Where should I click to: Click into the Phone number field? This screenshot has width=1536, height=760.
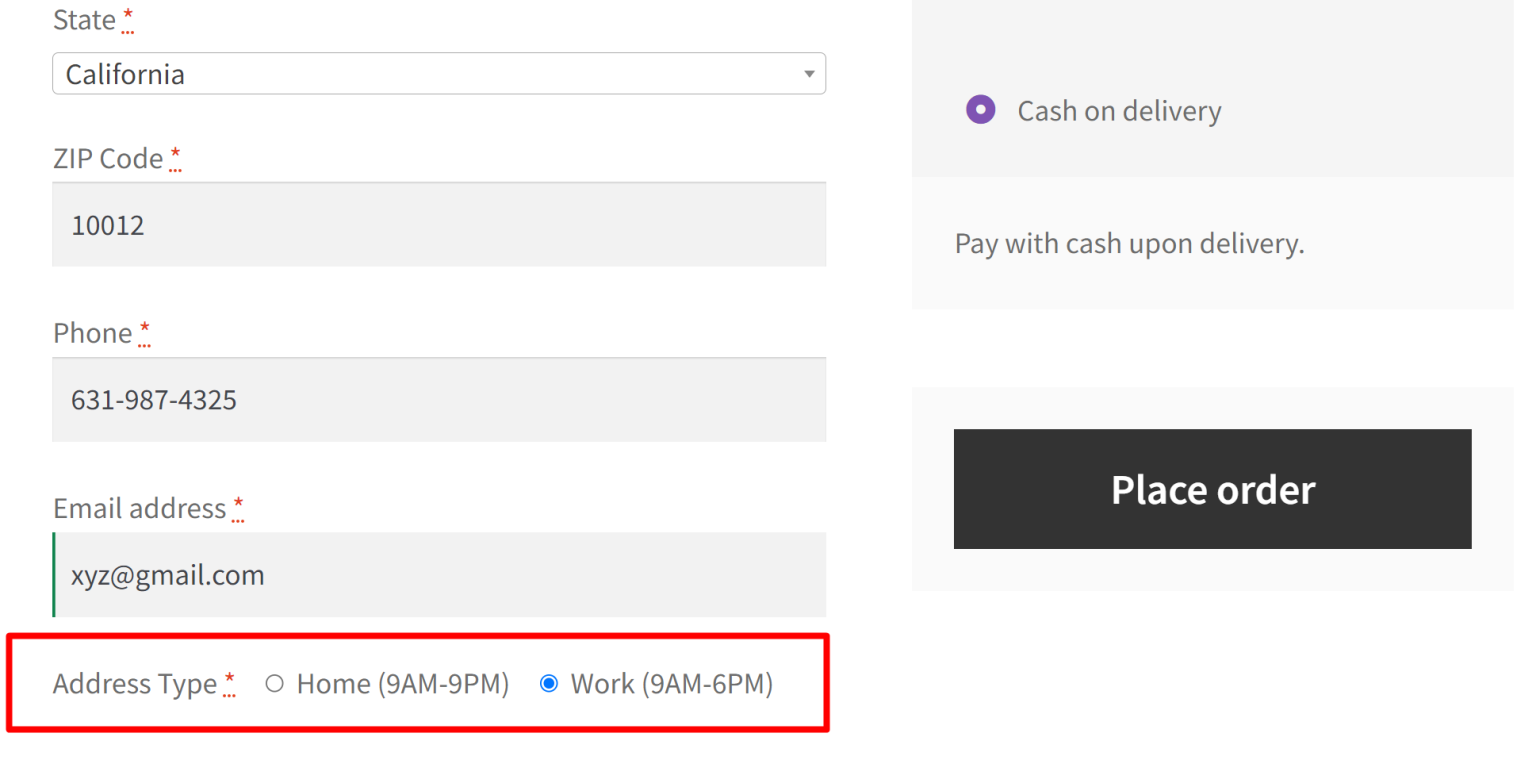click(x=438, y=399)
